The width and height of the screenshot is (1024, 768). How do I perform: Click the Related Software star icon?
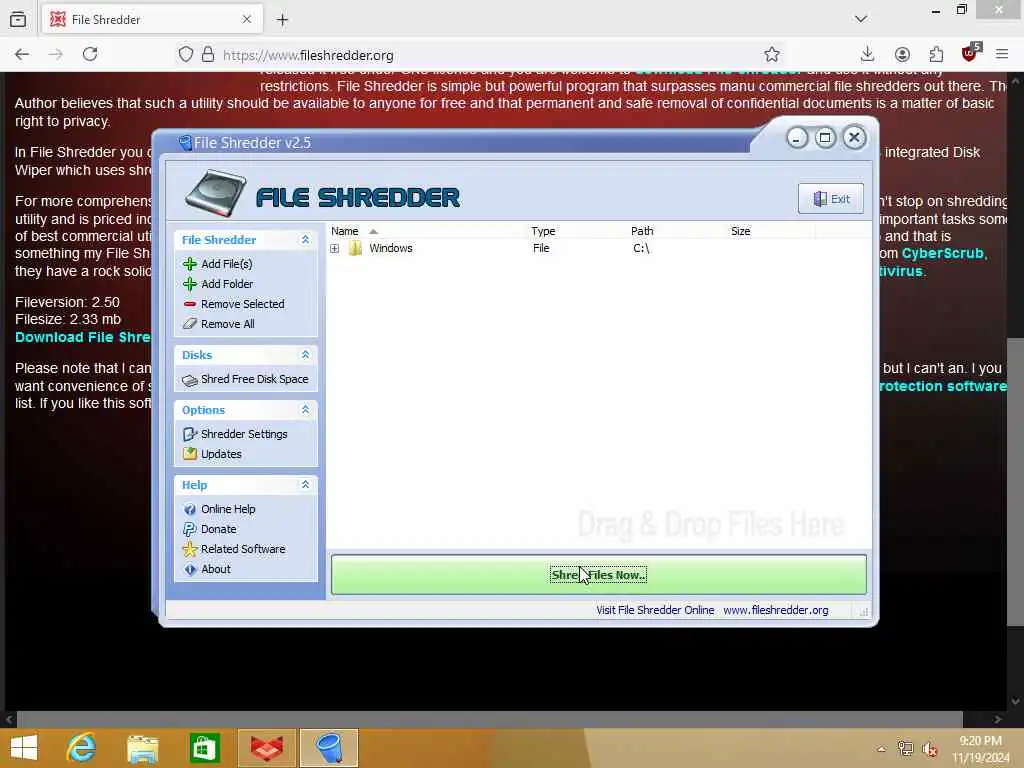(x=190, y=549)
